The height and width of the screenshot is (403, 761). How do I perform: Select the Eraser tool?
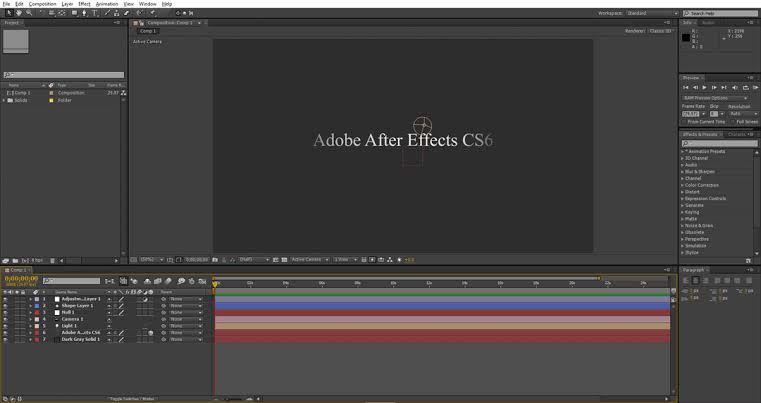point(126,13)
